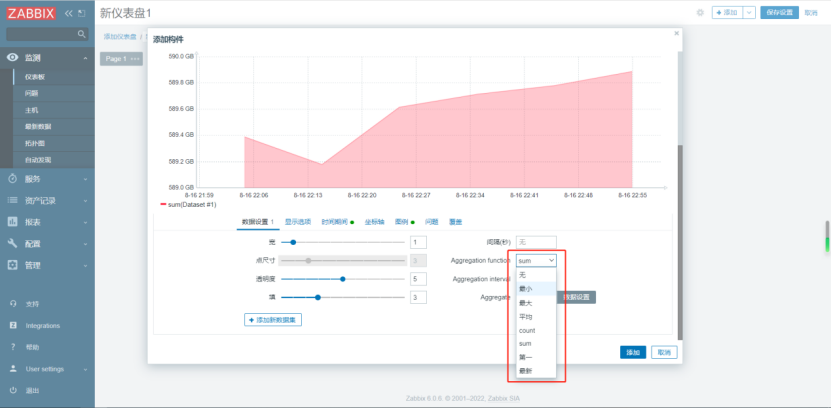Expand the 报表 menu chevron
This screenshot has width=831, height=408.
(x=85, y=223)
